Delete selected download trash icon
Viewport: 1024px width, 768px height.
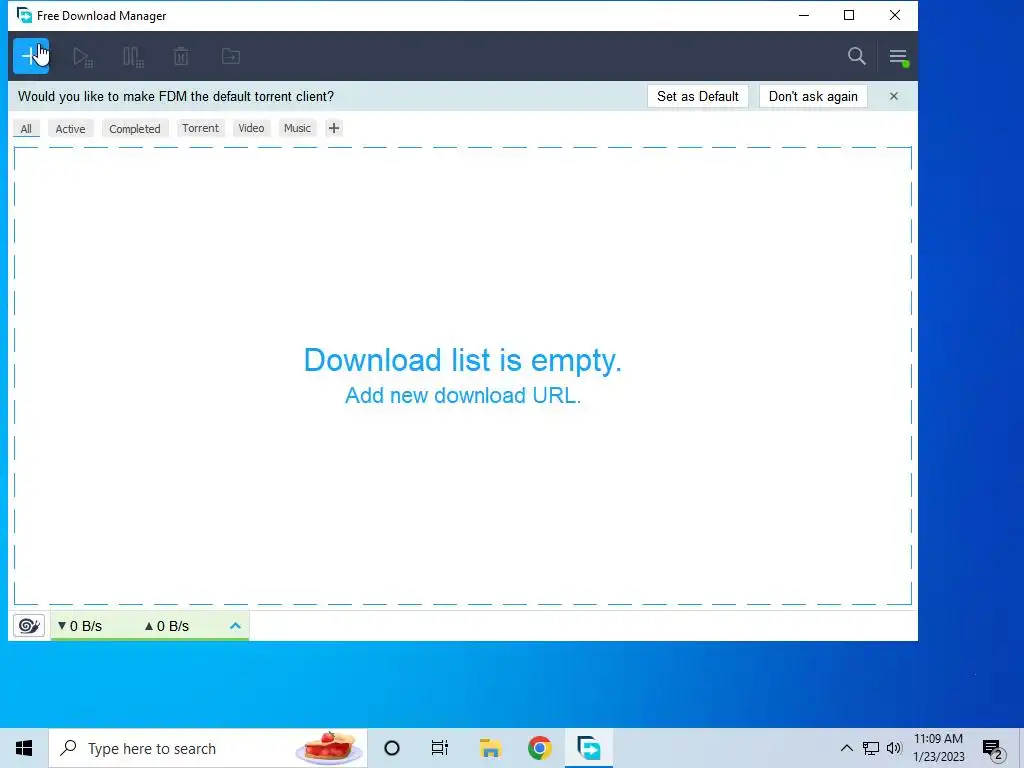pos(181,57)
